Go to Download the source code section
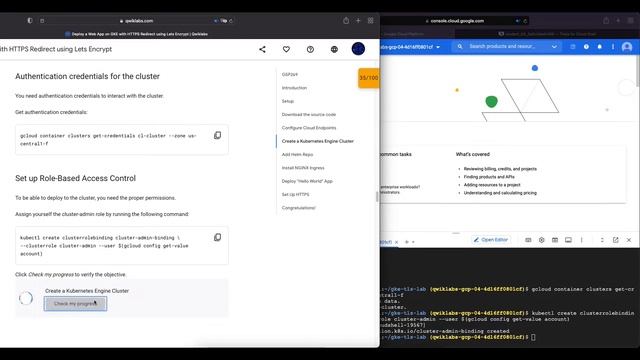The image size is (640, 360). coord(309,114)
